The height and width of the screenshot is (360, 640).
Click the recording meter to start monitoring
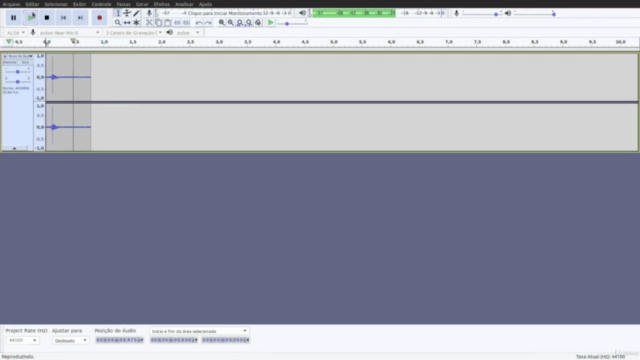coord(224,13)
